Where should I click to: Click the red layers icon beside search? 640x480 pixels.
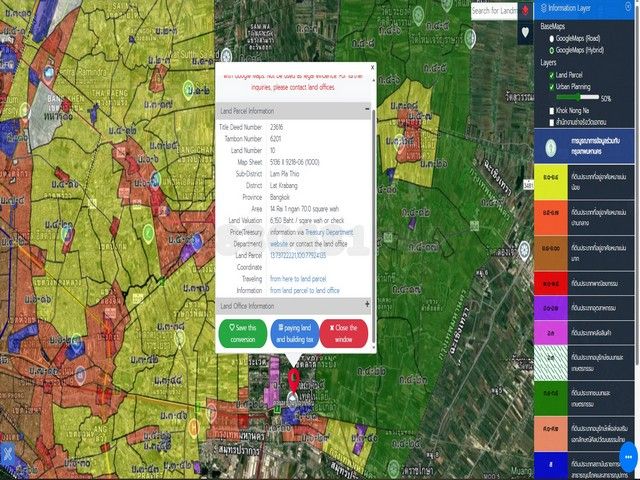pyautogui.click(x=526, y=11)
